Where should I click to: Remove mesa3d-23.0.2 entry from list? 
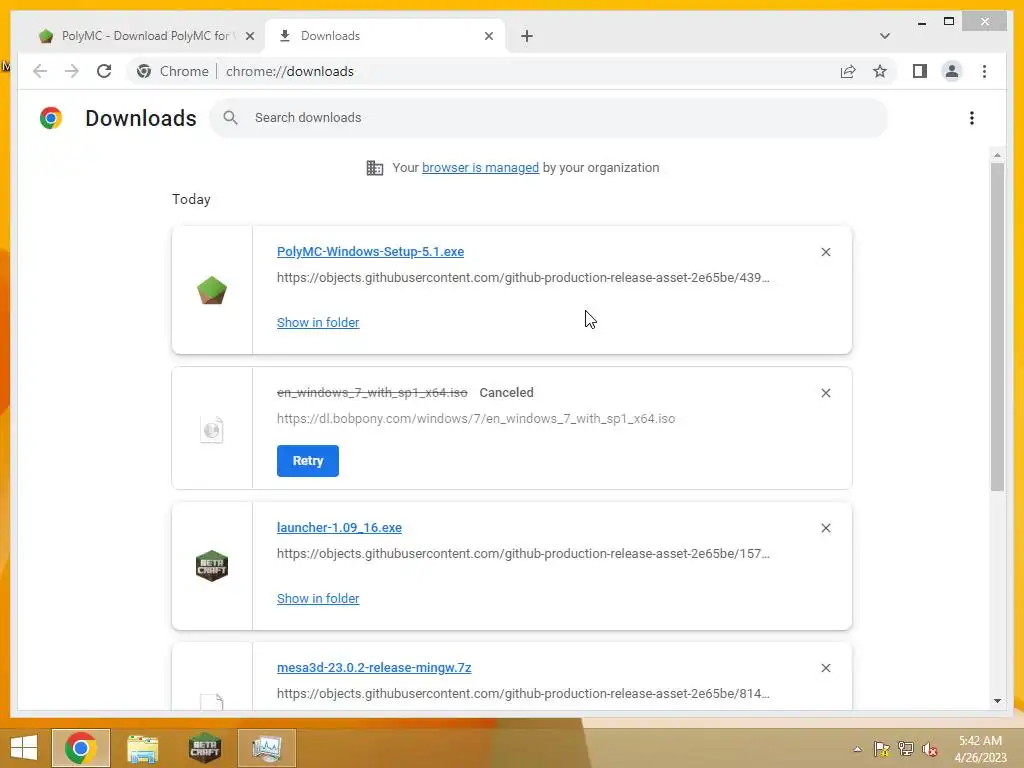click(x=825, y=668)
